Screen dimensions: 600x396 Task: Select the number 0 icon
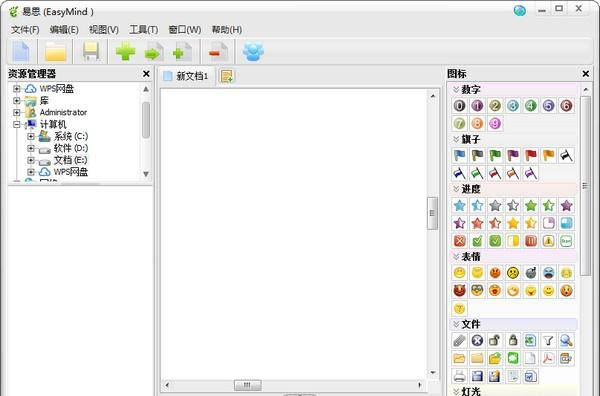460,106
